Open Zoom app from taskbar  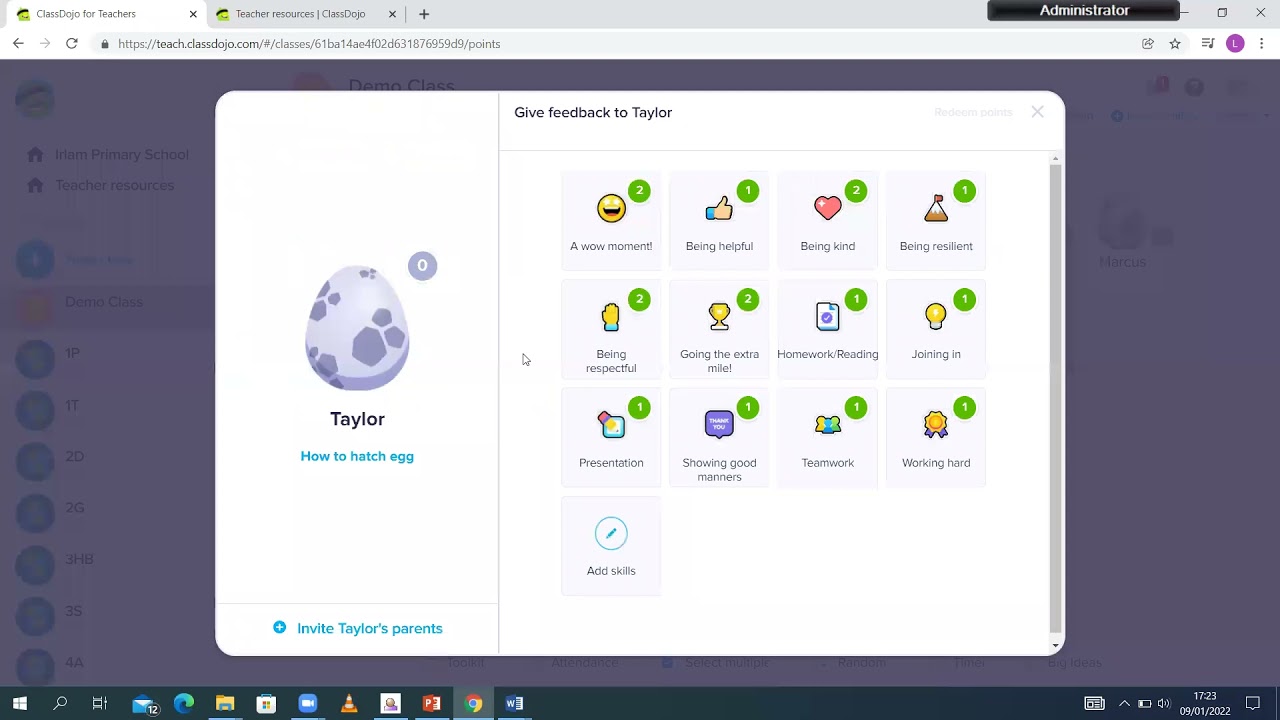(x=307, y=703)
